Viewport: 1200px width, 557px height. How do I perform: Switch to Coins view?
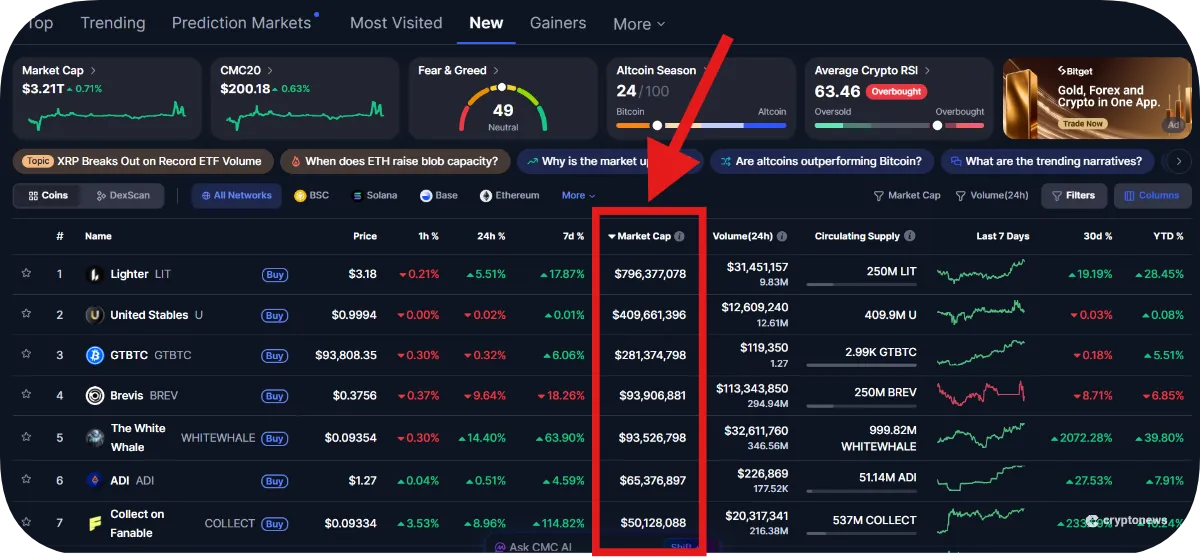(x=48, y=195)
